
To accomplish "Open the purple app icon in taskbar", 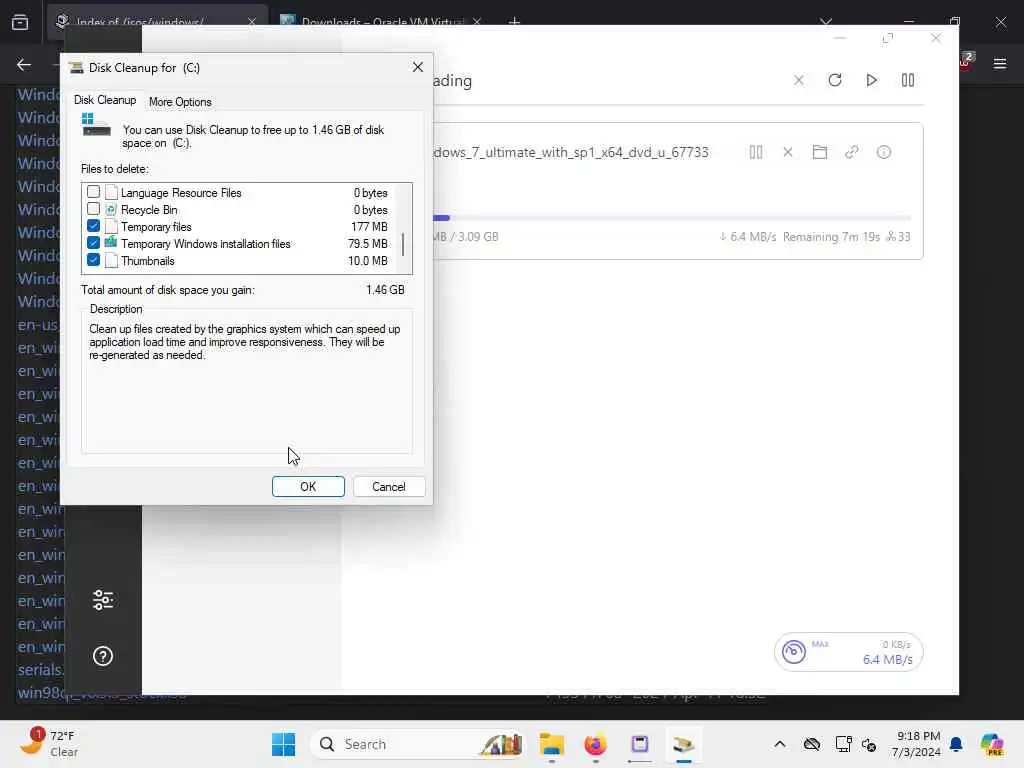I will [x=640, y=744].
